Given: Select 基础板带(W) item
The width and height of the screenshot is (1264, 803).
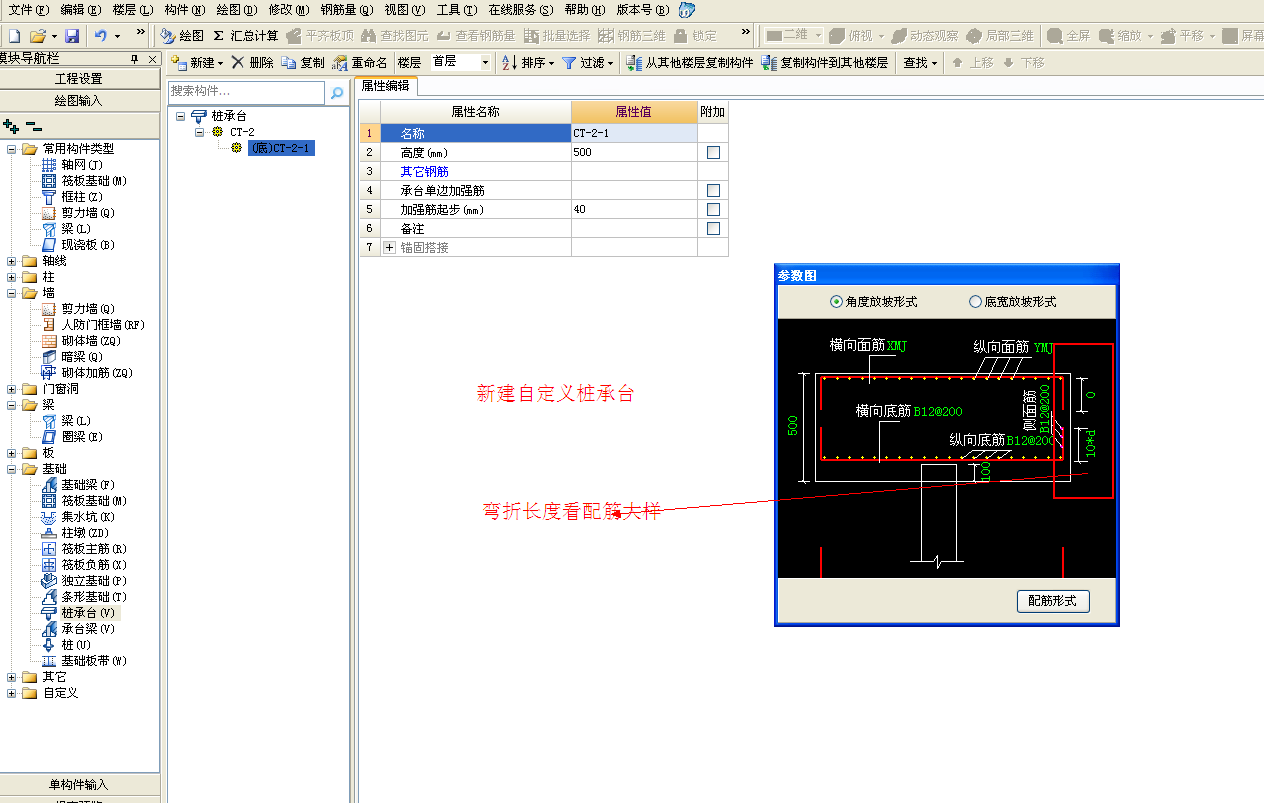Looking at the screenshot, I should pyautogui.click(x=85, y=661).
